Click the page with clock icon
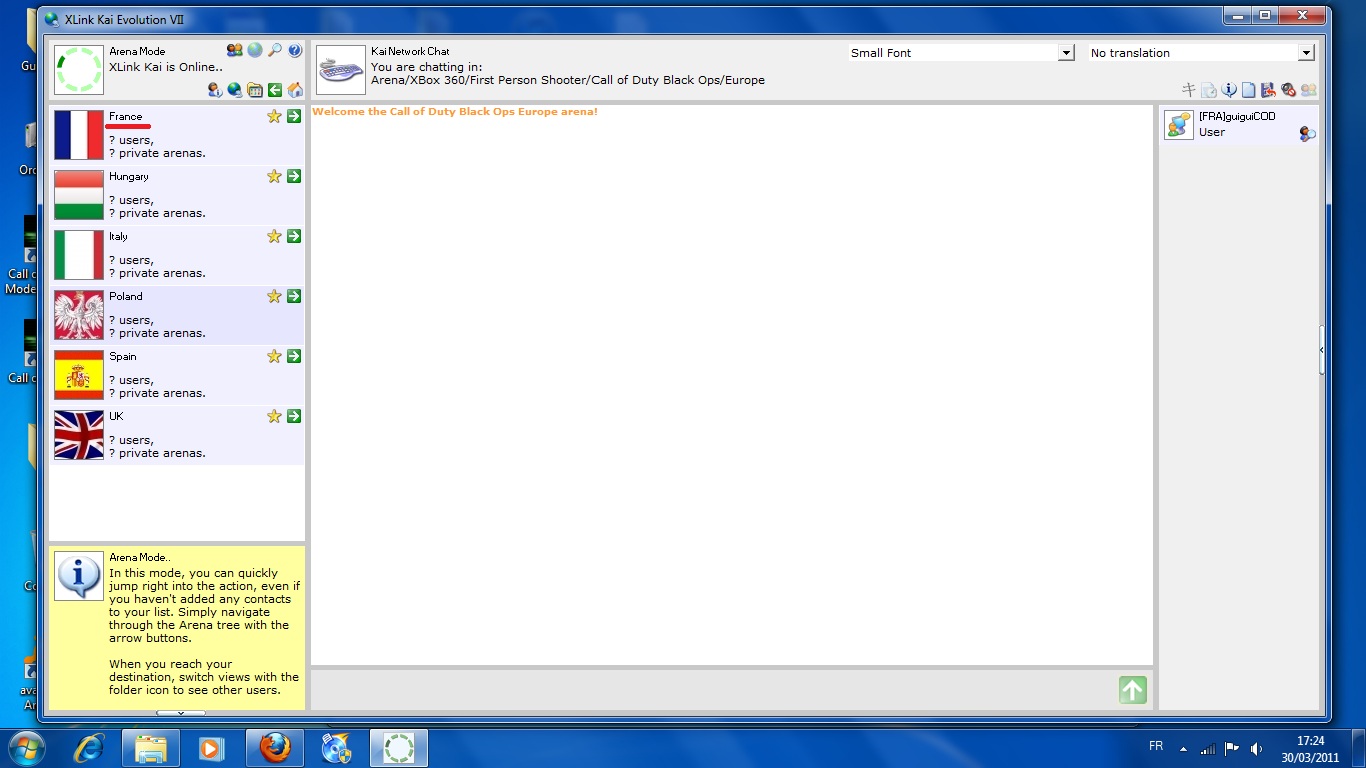Image resolution: width=1366 pixels, height=768 pixels. pyautogui.click(x=1209, y=90)
